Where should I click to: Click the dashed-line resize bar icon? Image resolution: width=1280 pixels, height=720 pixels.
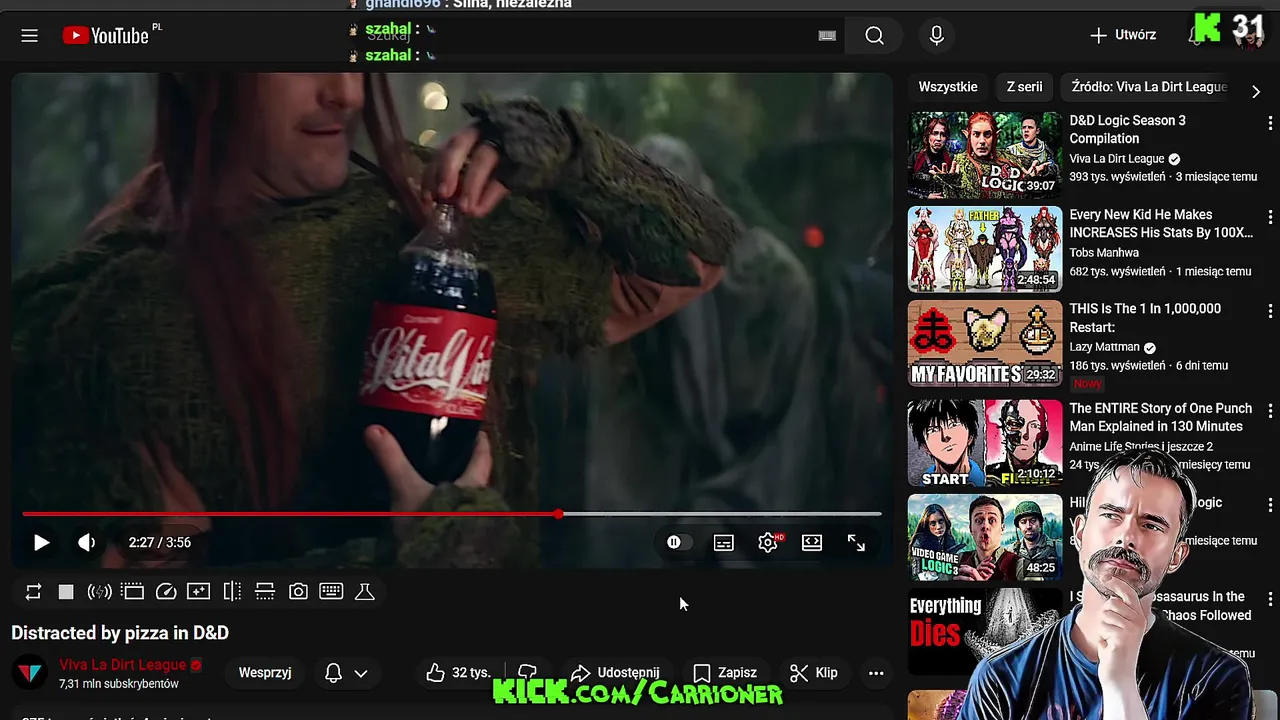(265, 592)
